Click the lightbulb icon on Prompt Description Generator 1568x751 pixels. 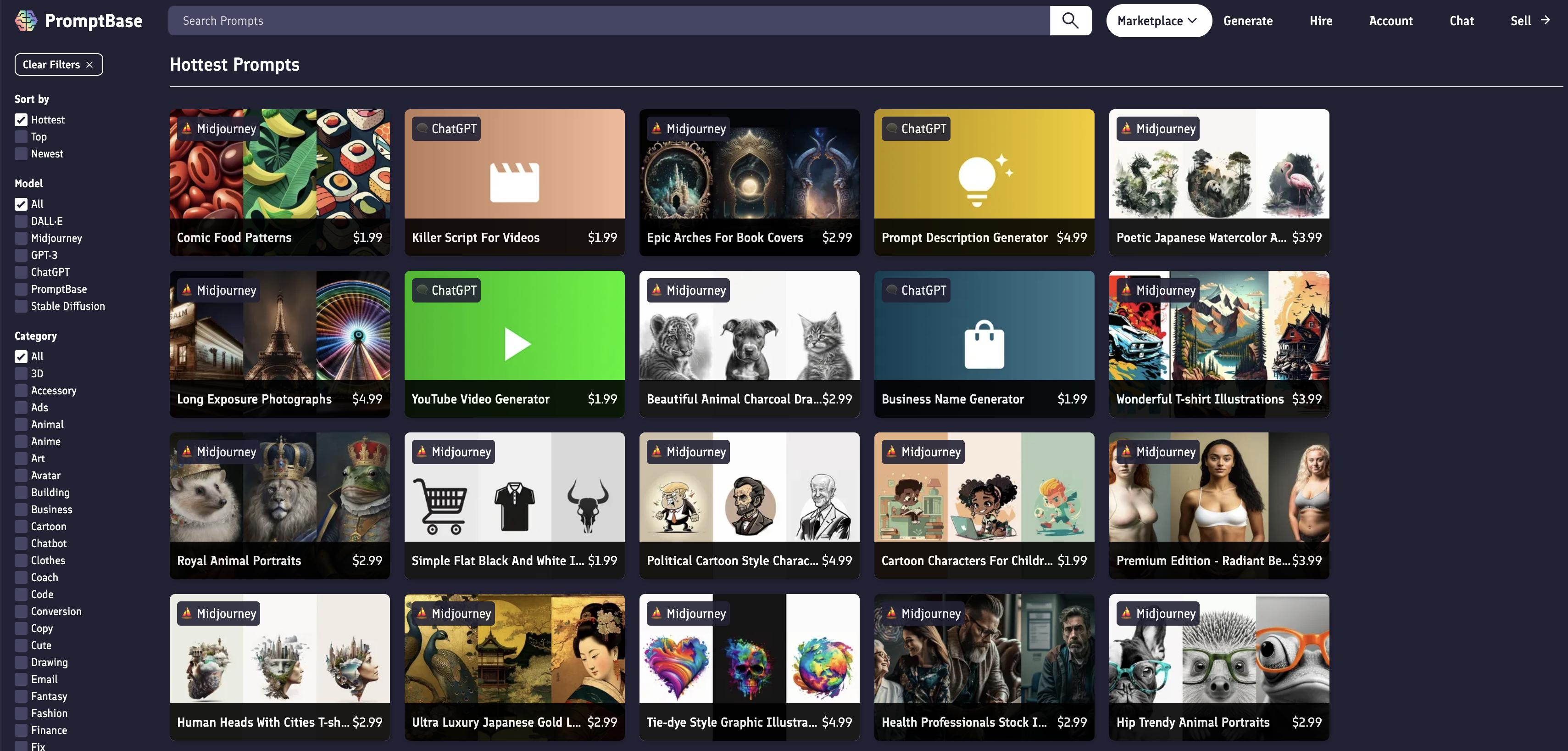977,181
